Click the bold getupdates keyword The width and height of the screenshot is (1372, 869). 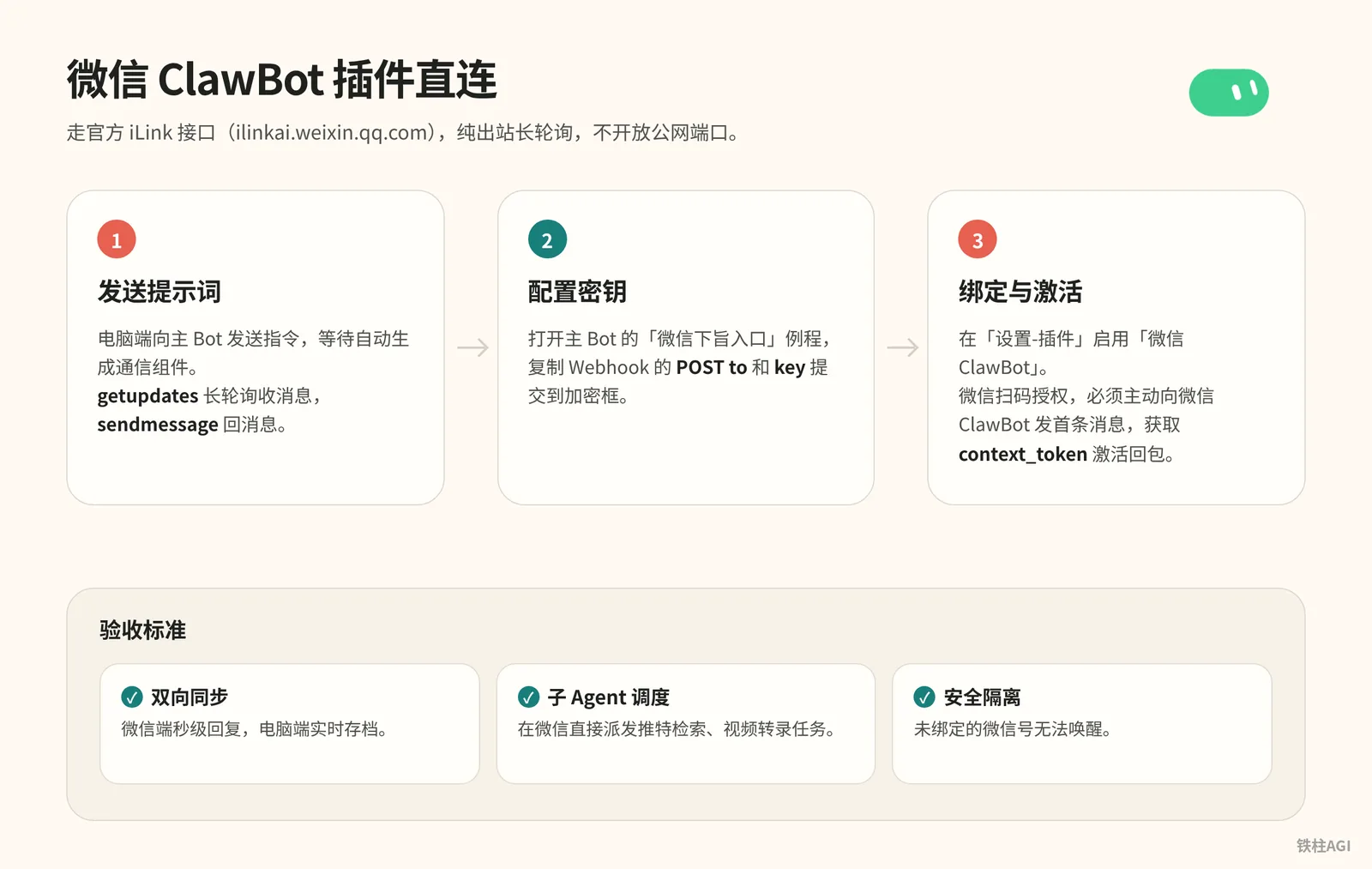point(147,396)
